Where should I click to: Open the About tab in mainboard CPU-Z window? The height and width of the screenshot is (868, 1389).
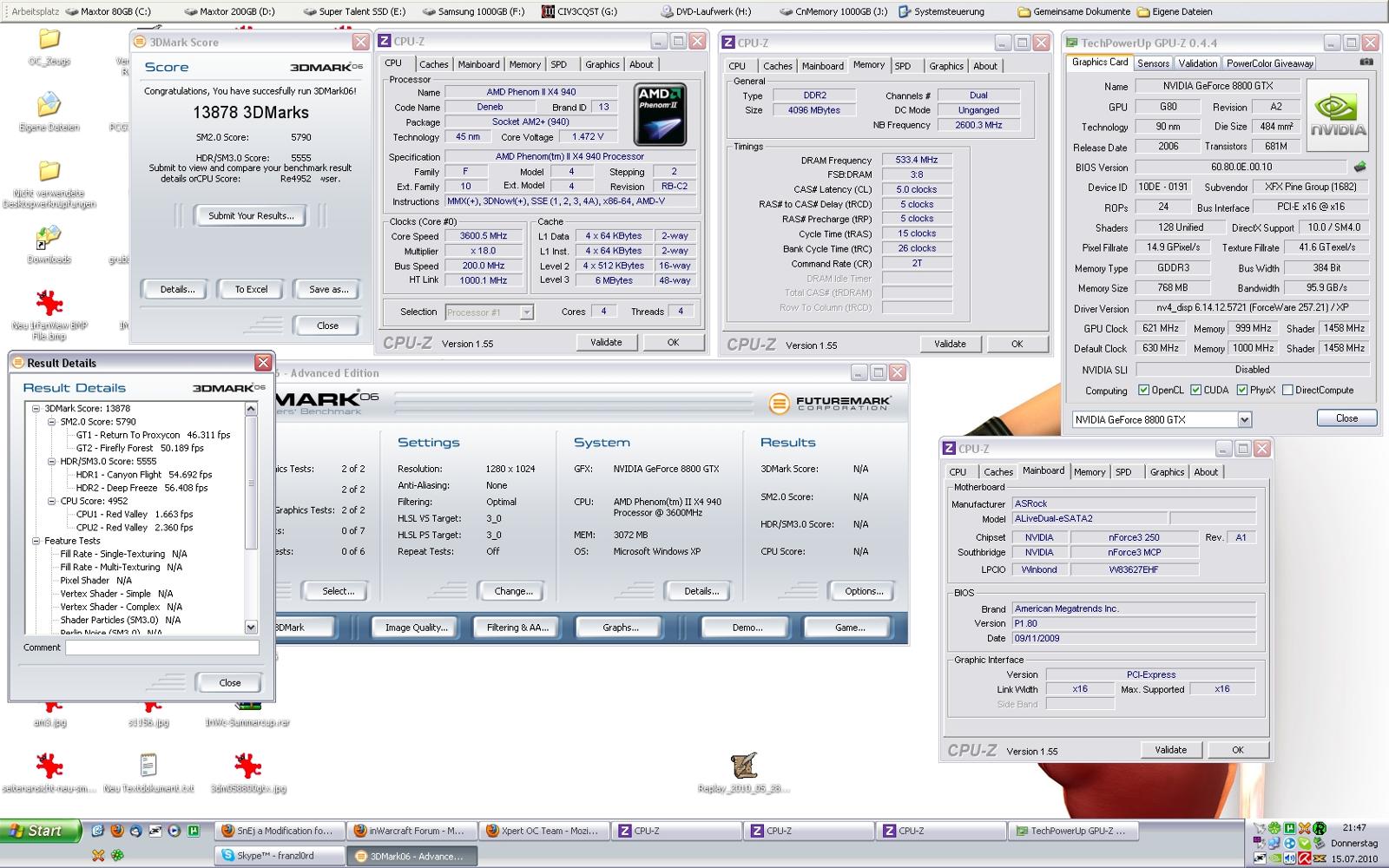pos(1206,472)
